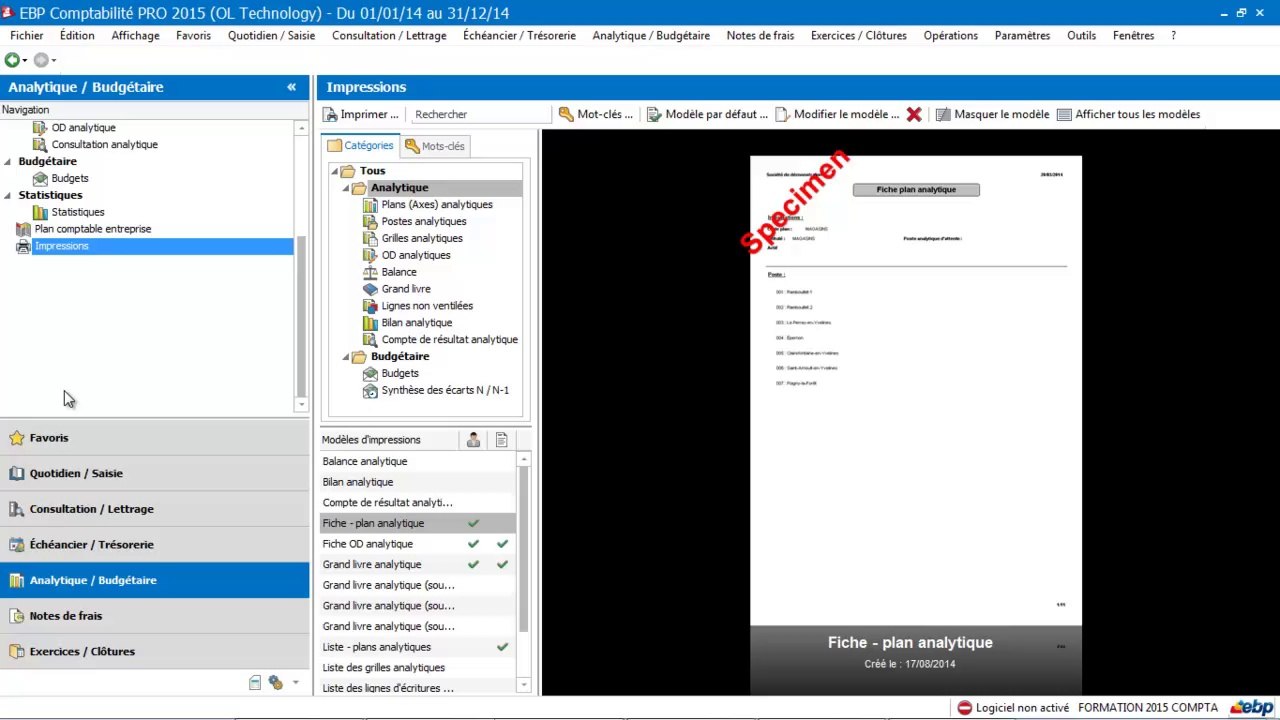
Task: Click Afficher tous les modèles button
Action: pos(1129,114)
